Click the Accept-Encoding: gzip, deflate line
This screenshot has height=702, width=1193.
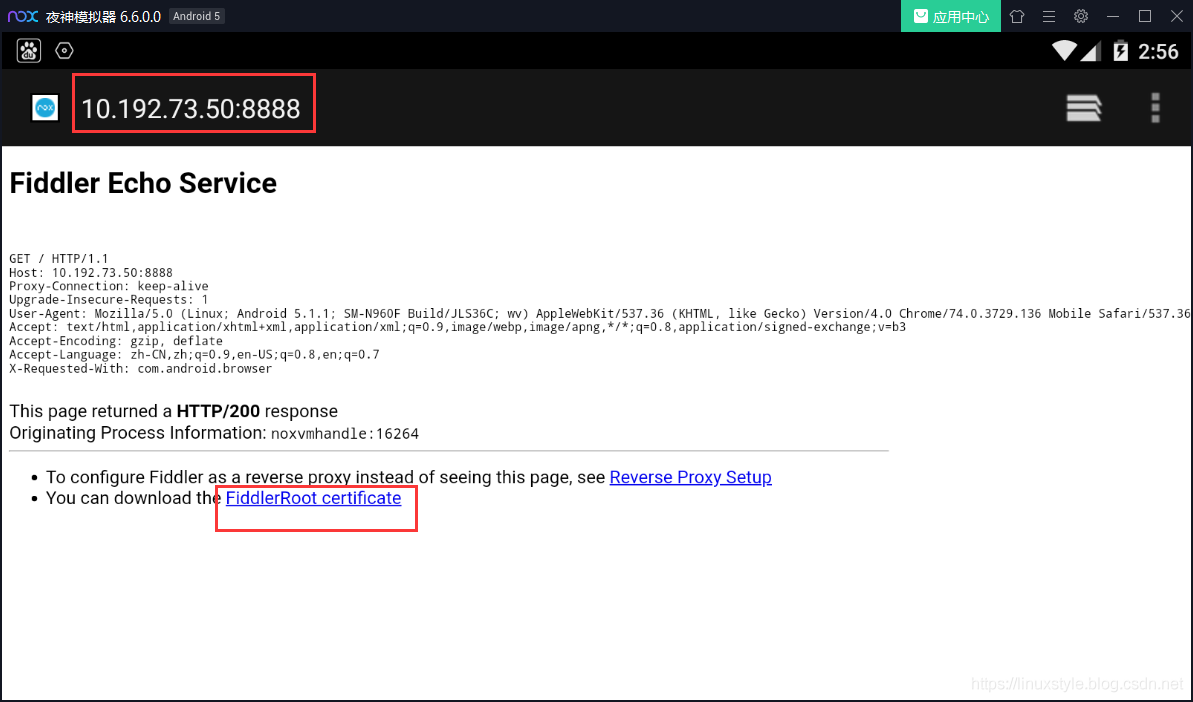pyautogui.click(x=116, y=341)
